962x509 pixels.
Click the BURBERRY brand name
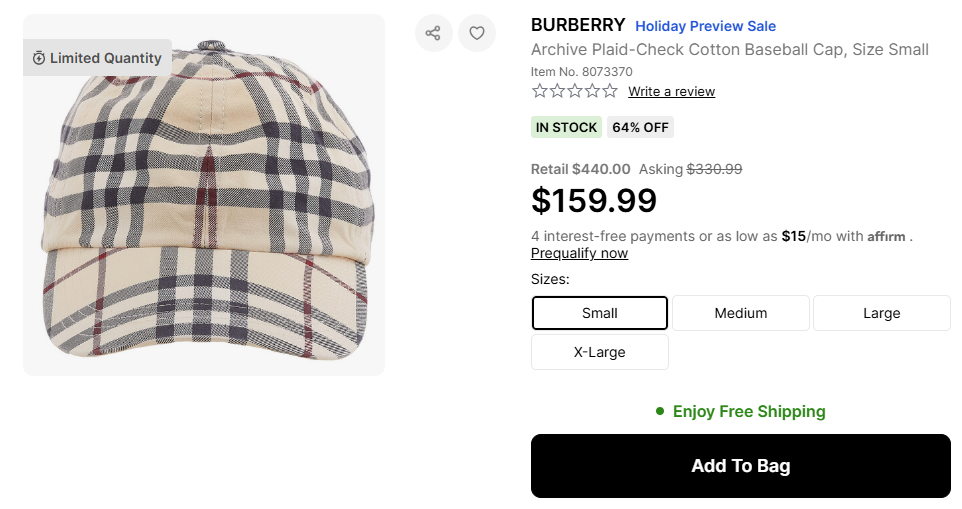578,25
